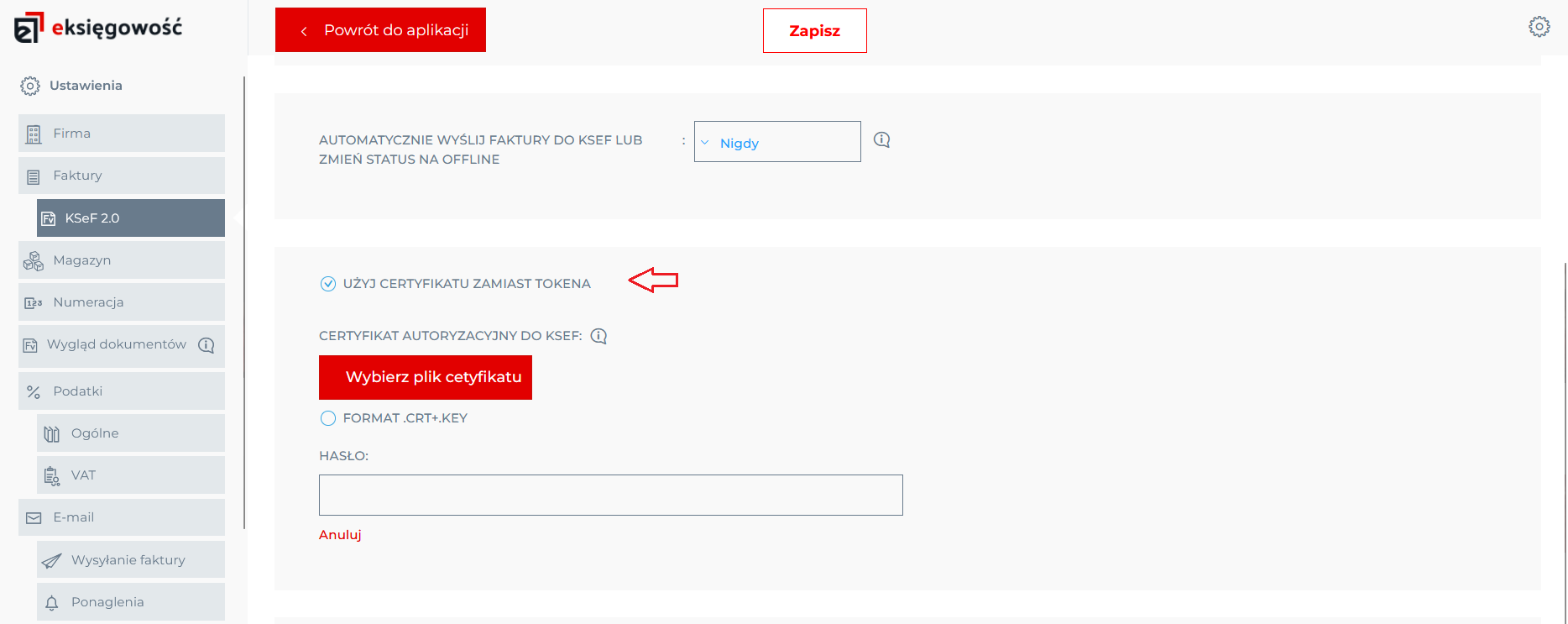Open the Nigdy auto-send dropdown
This screenshot has height=624, width=1568.
[x=777, y=142]
